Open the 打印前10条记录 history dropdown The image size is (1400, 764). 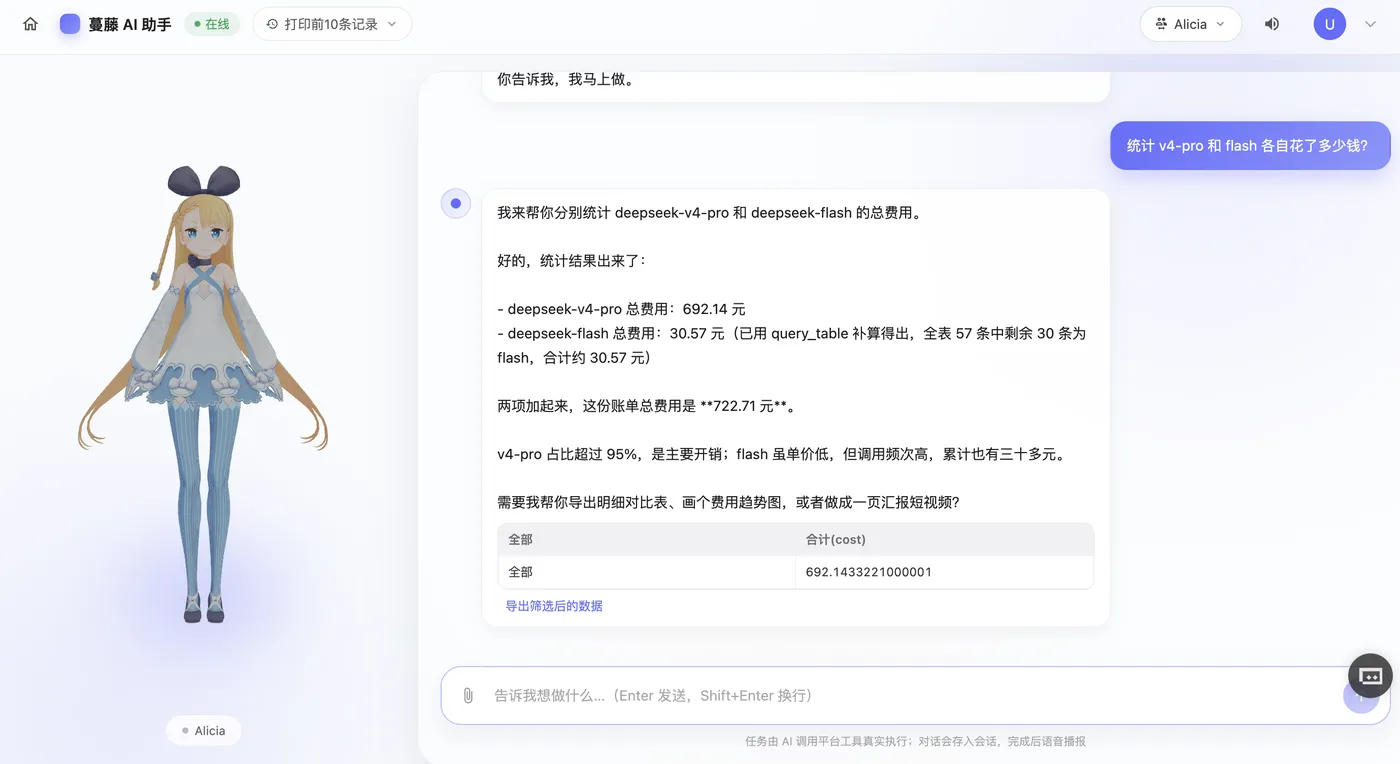[332, 24]
